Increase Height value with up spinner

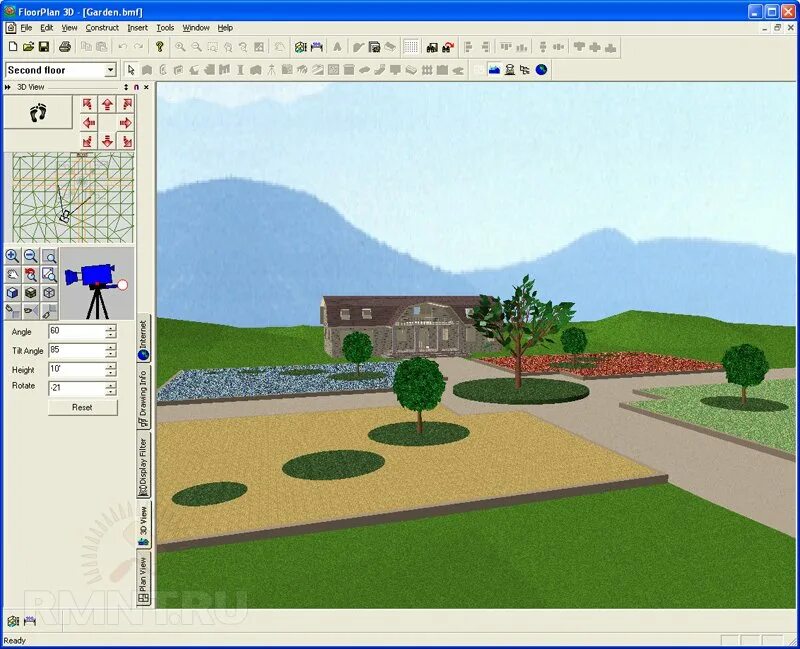[111, 366]
